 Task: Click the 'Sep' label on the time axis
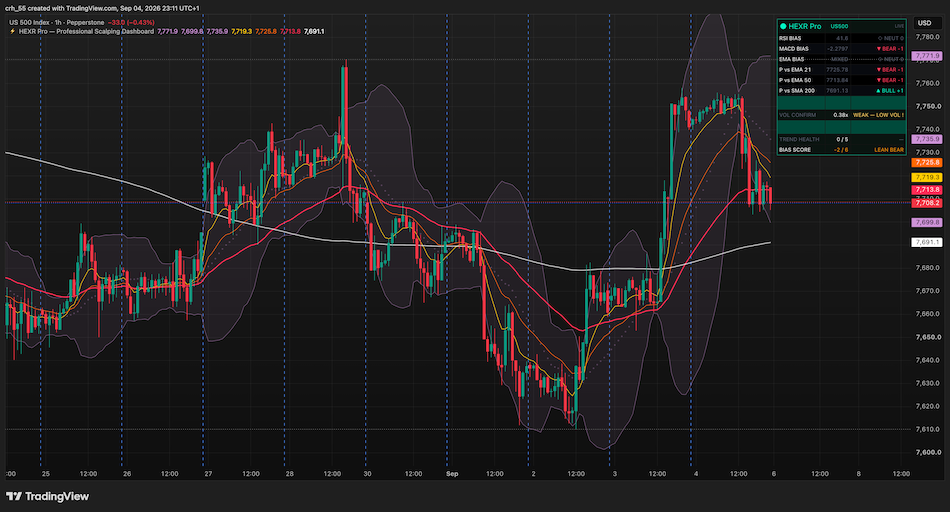click(x=452, y=474)
